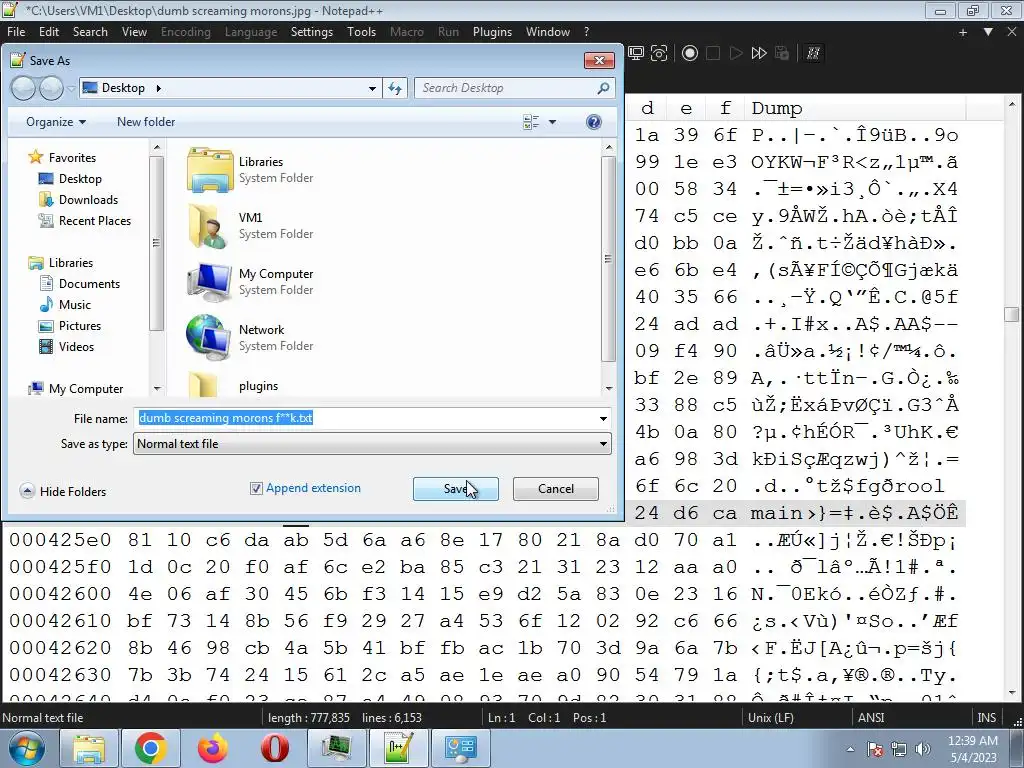Image resolution: width=1024 pixels, height=768 pixels.
Task: Toggle the Append extension checkbox
Action: click(256, 488)
